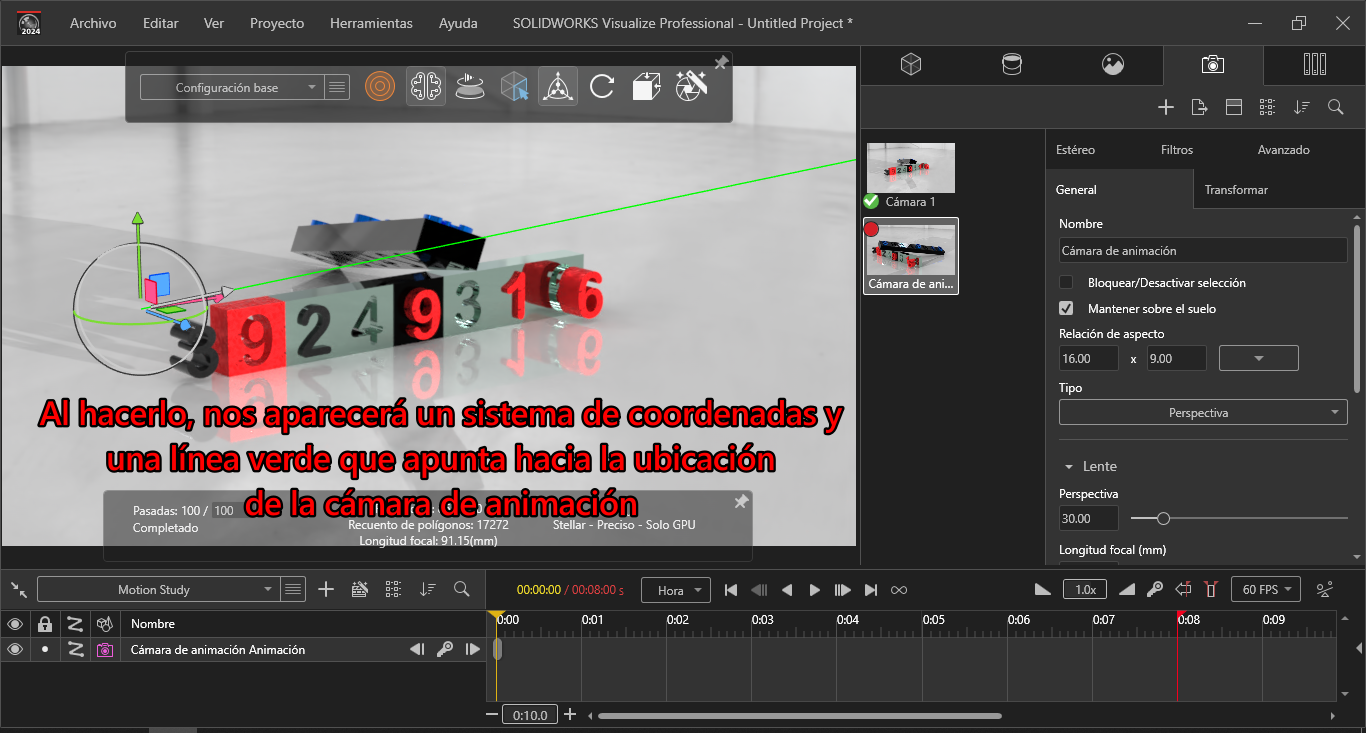
Task: Click the Perspectiva value field 30.00
Action: tap(1088, 518)
